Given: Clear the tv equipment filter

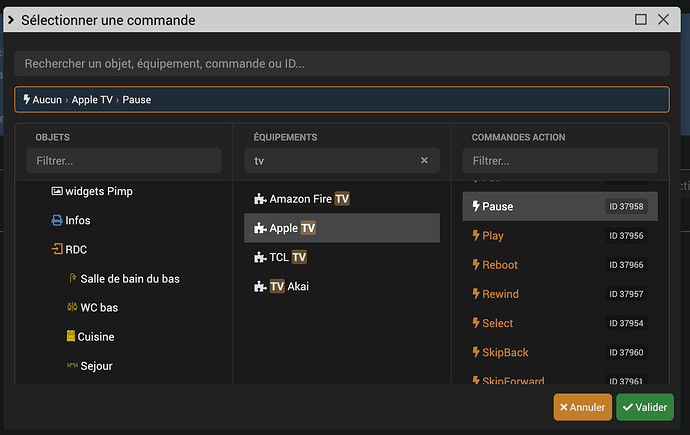Looking at the screenshot, I should coord(424,161).
